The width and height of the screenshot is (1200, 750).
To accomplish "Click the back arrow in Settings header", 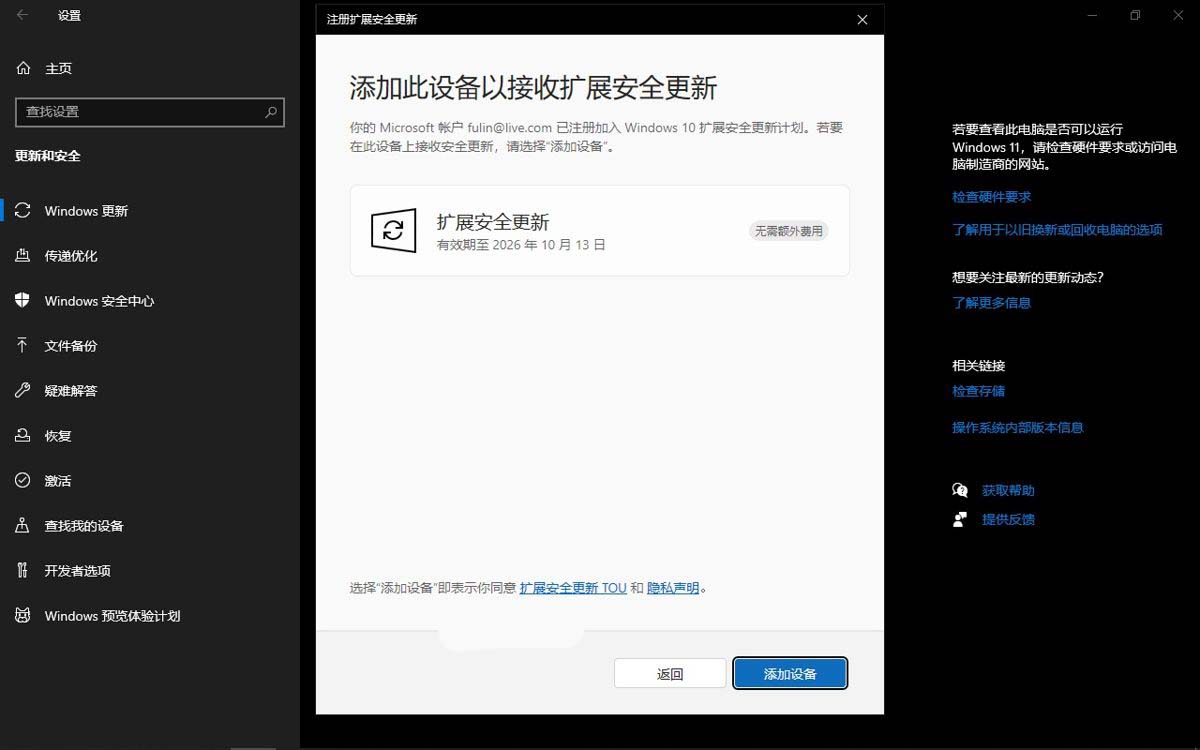I will coord(22,15).
